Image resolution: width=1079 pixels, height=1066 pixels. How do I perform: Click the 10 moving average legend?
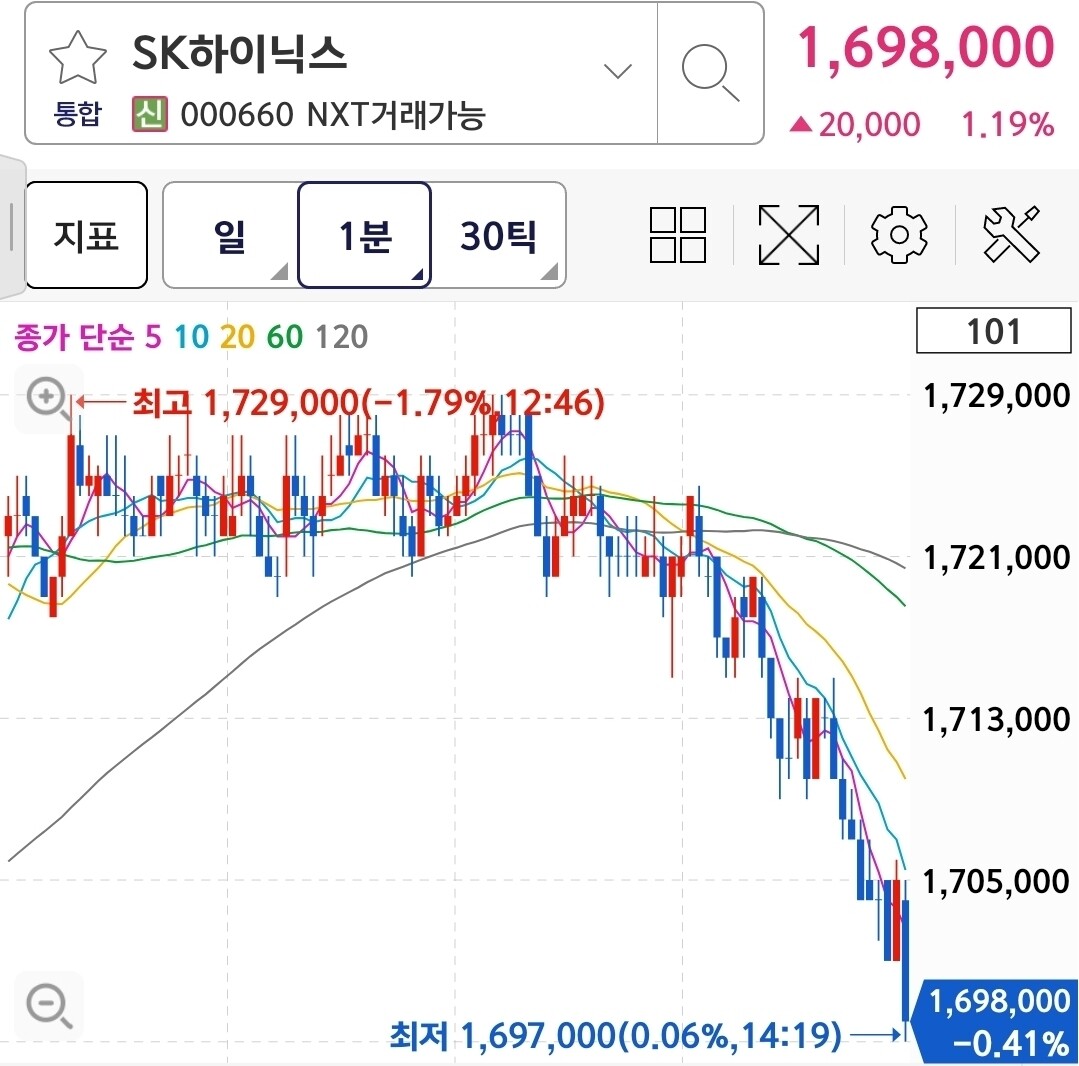tap(191, 337)
